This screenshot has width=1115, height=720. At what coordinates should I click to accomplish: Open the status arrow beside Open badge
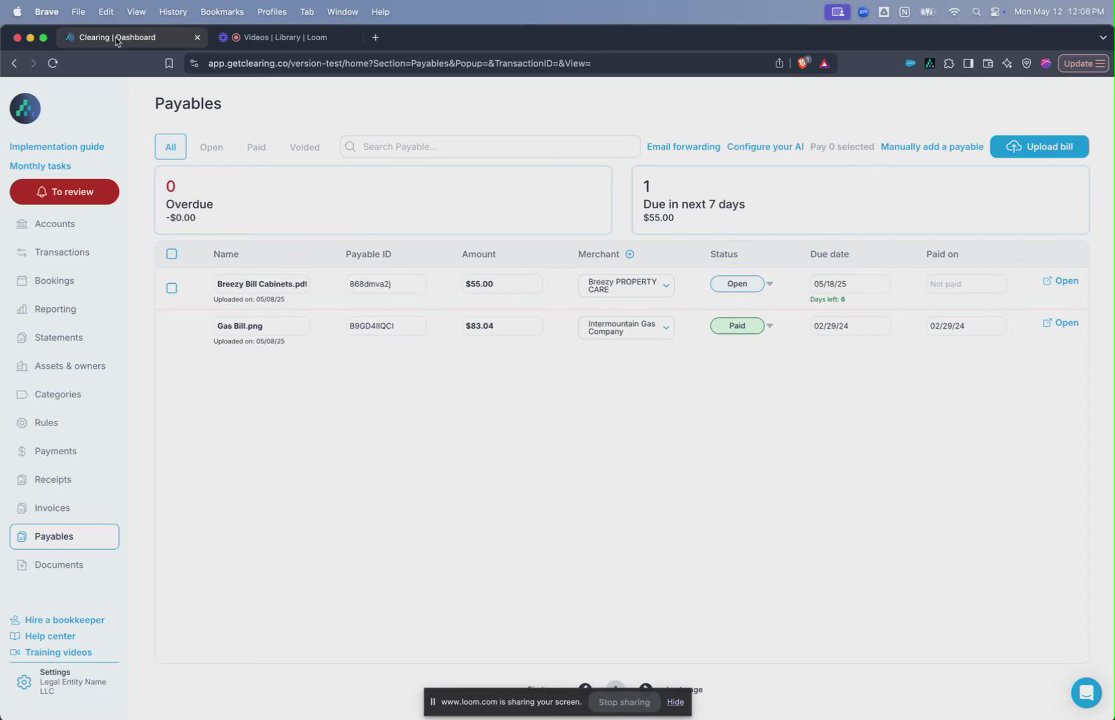769,284
